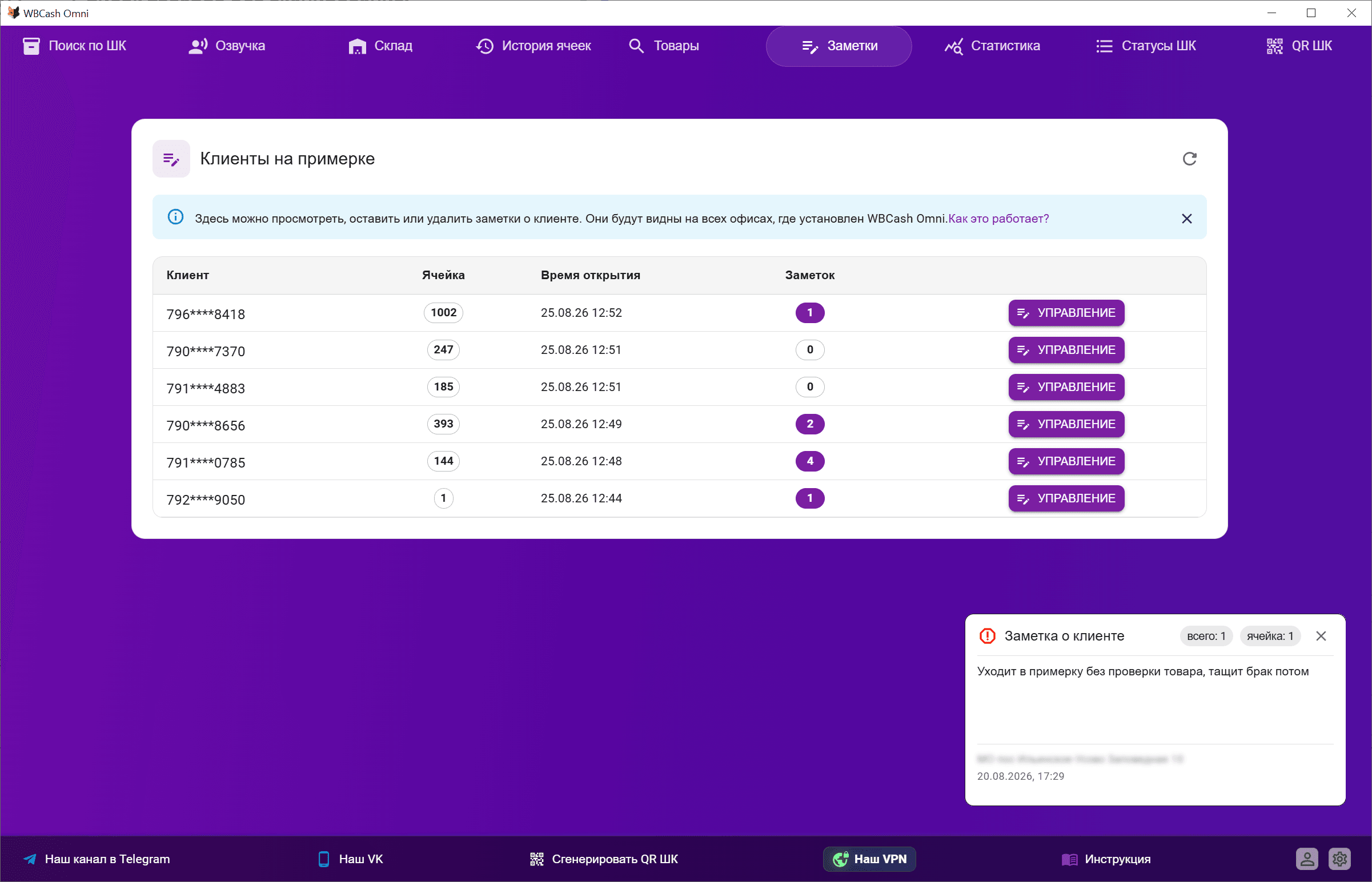Follow the Как это работает? link

click(998, 218)
